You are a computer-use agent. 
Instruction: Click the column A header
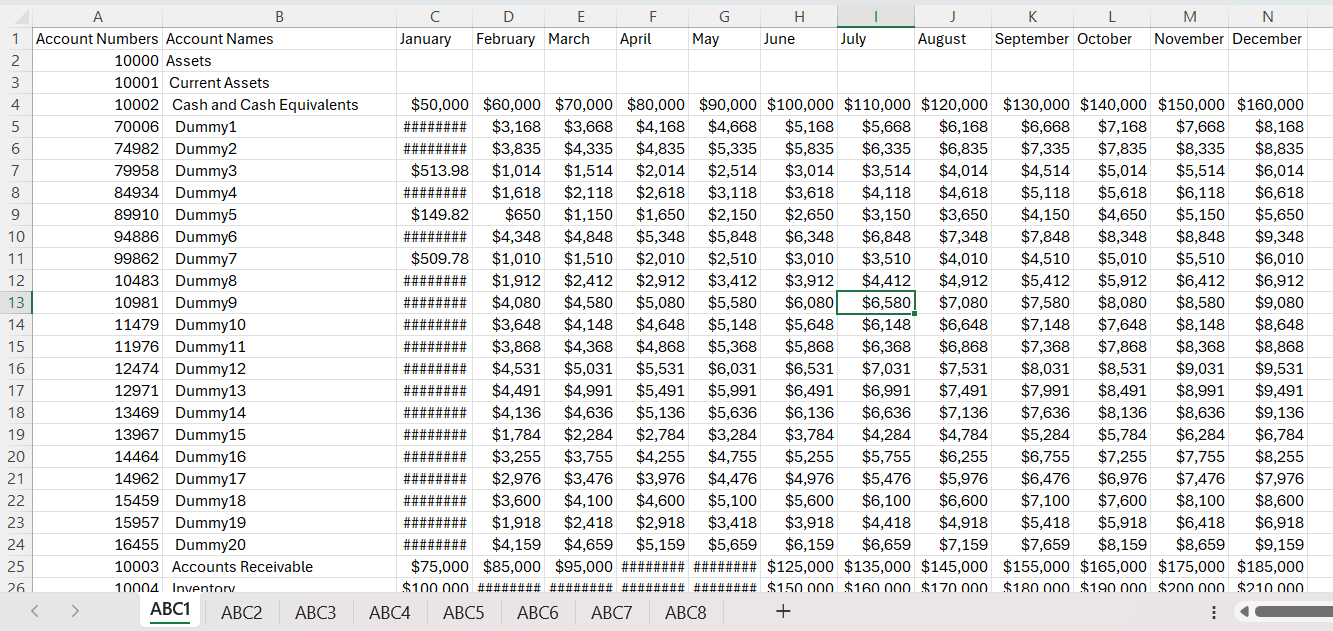[97, 17]
